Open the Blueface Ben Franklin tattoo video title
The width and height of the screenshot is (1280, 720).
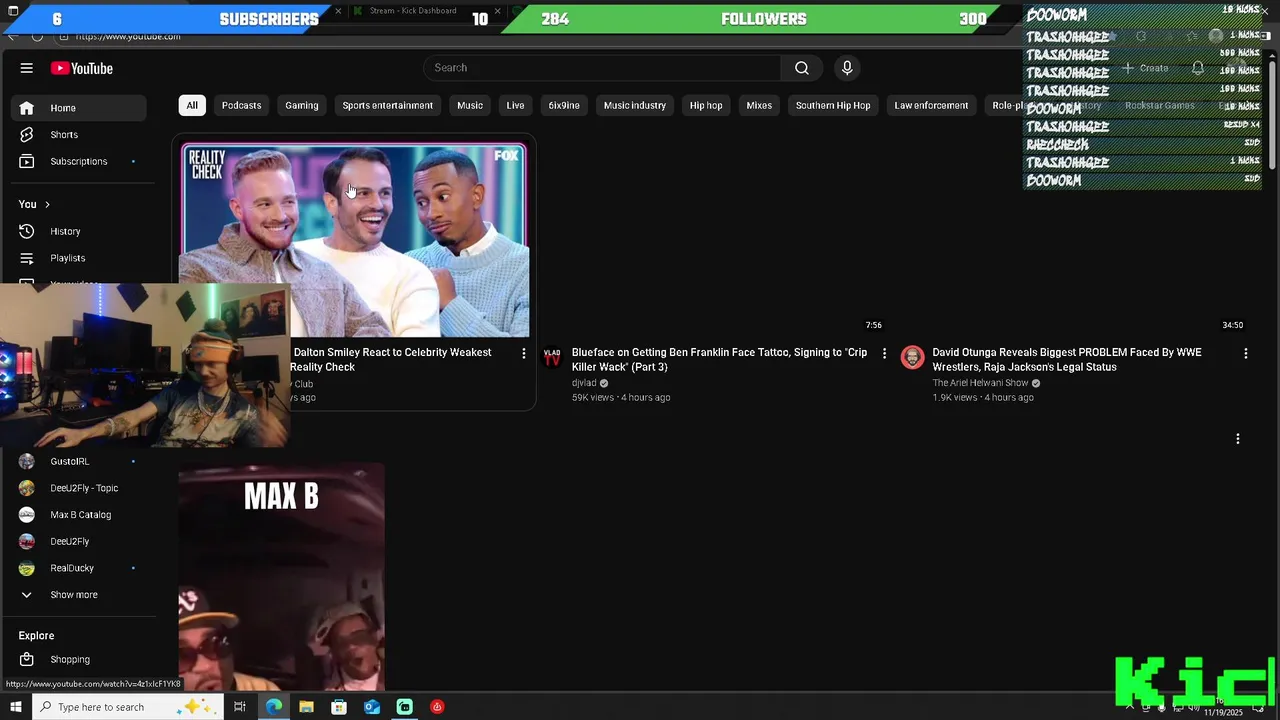(x=719, y=360)
